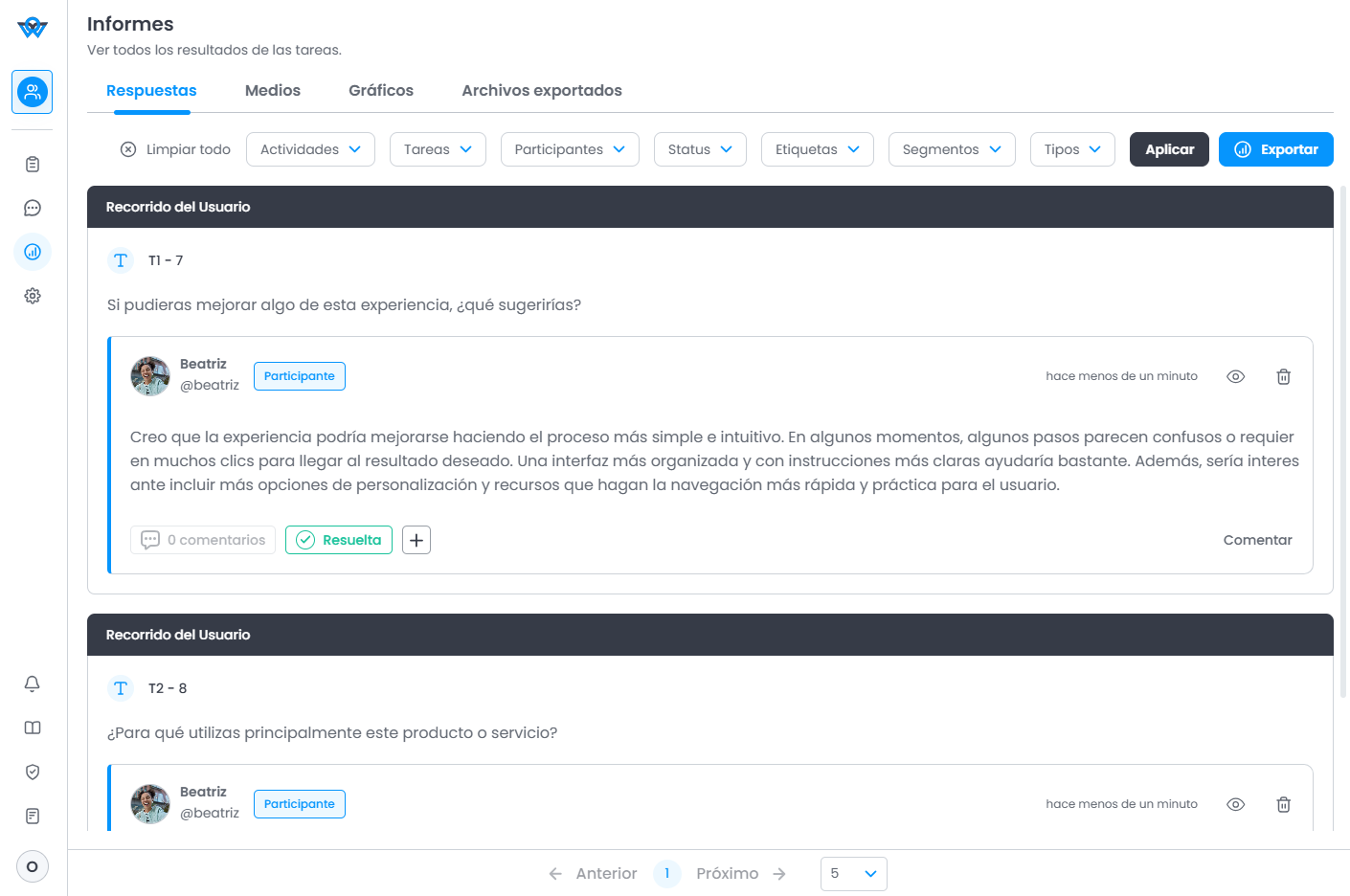The image size is (1350, 896).
Task: Click the question about mejorar esta experiencia
Action: pyautogui.click(x=344, y=304)
